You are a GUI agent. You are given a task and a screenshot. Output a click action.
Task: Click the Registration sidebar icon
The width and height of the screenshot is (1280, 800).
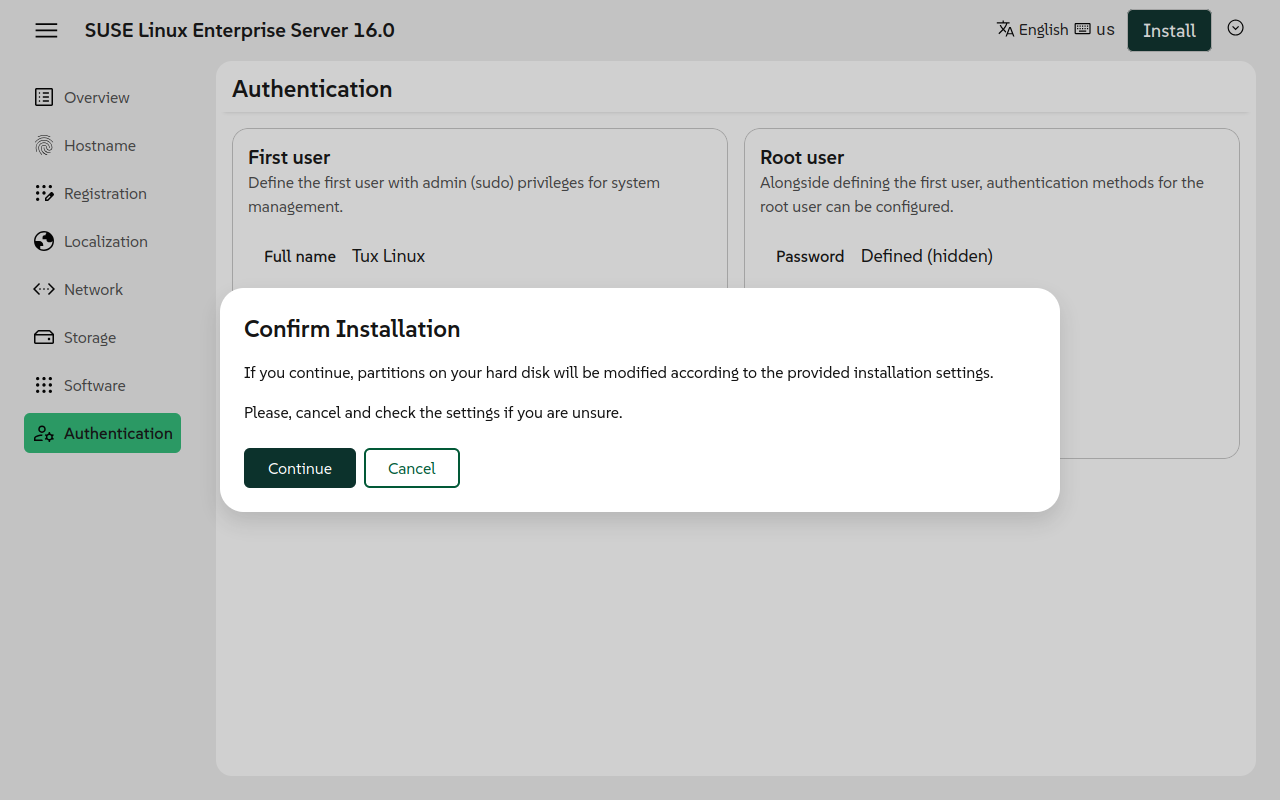click(x=44, y=193)
